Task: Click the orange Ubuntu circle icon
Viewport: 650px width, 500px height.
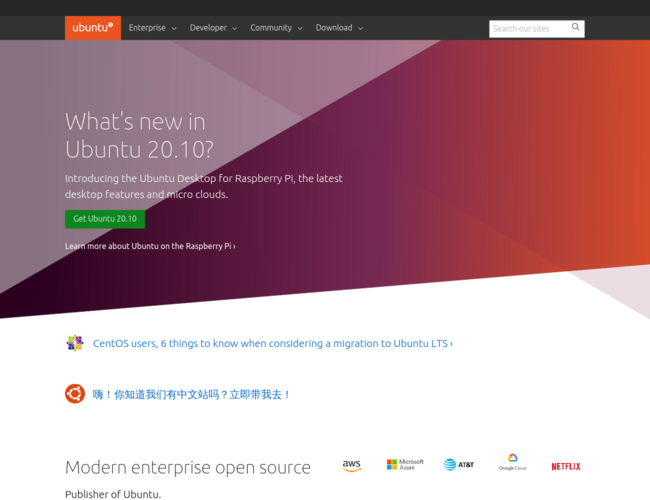Action: click(x=75, y=393)
